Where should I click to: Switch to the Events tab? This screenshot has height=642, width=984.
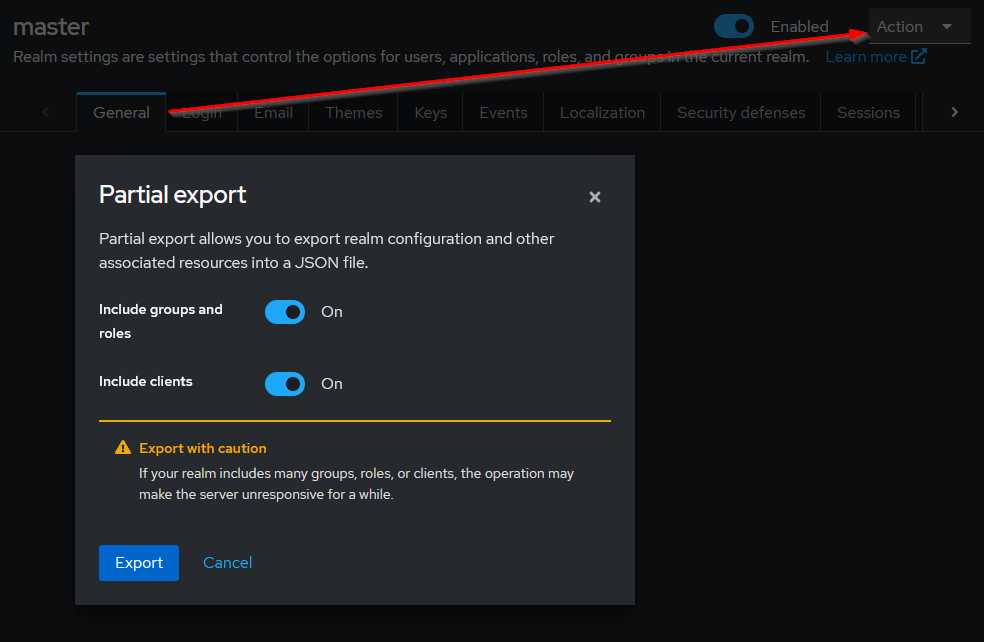pyautogui.click(x=503, y=112)
